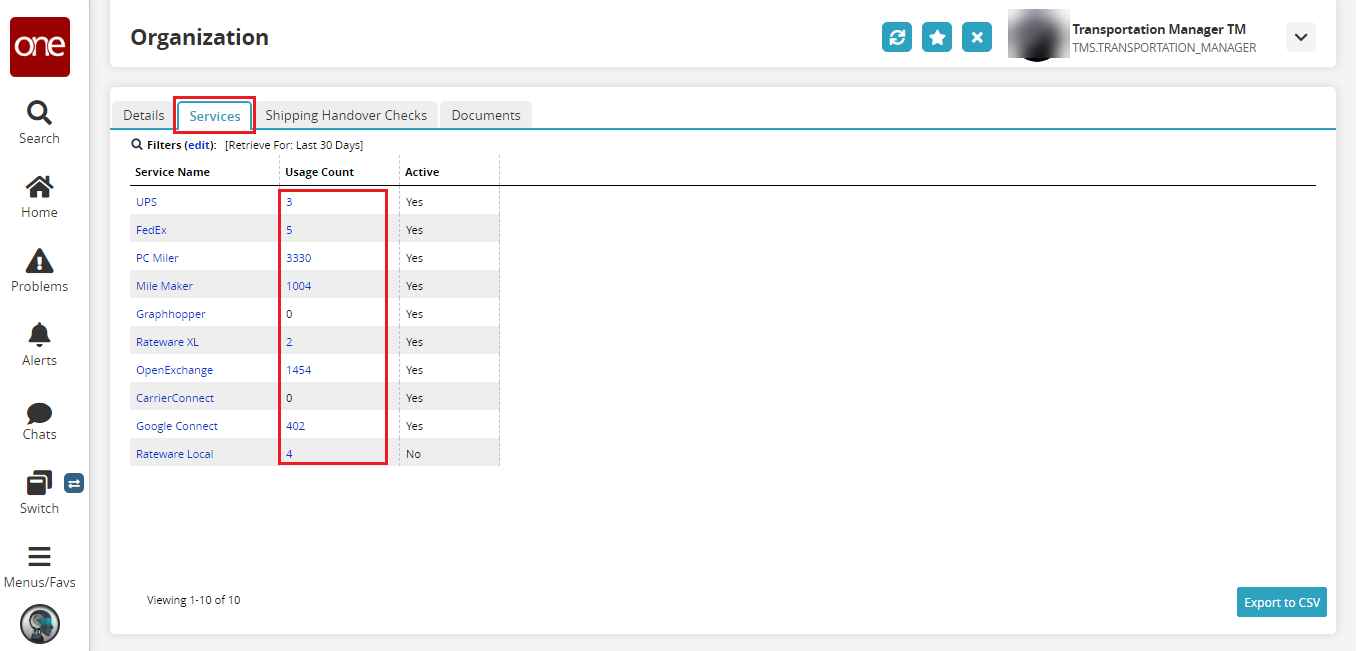Click Rateware Local usage count 4
Viewport: 1357px width, 651px height.
[289, 454]
